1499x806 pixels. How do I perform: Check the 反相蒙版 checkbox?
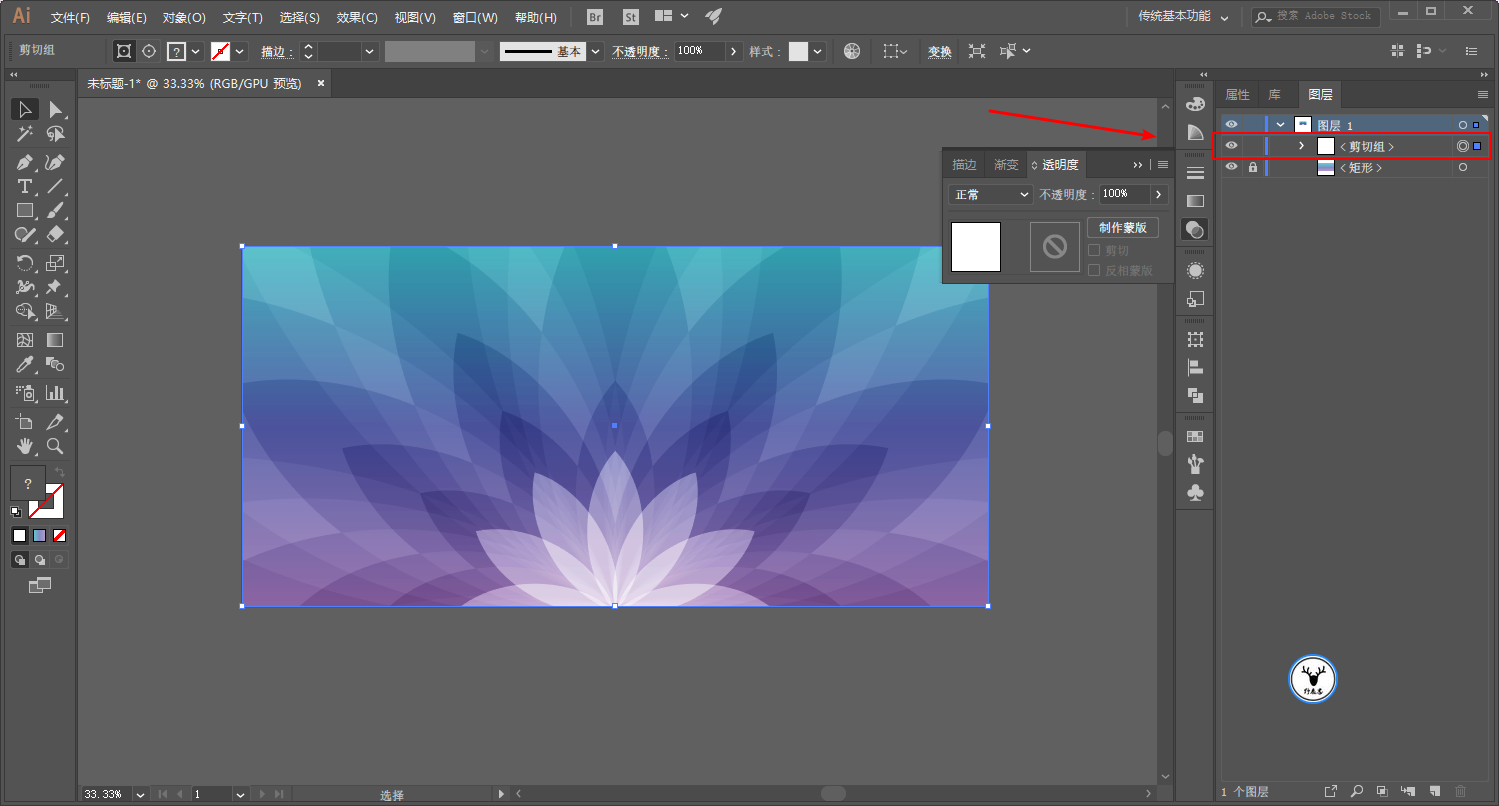[1094, 270]
